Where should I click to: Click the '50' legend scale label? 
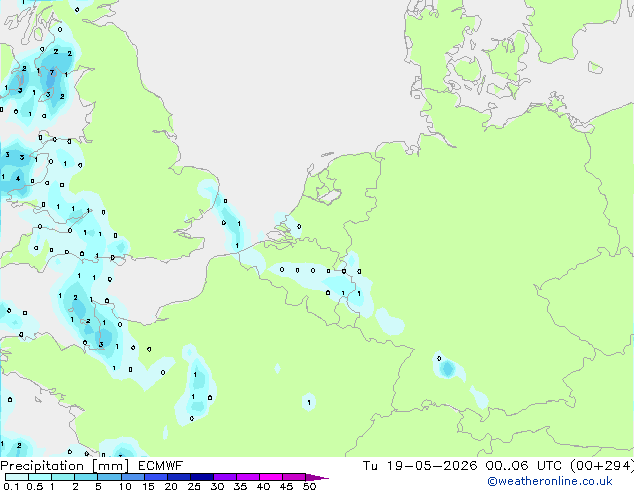(309, 486)
